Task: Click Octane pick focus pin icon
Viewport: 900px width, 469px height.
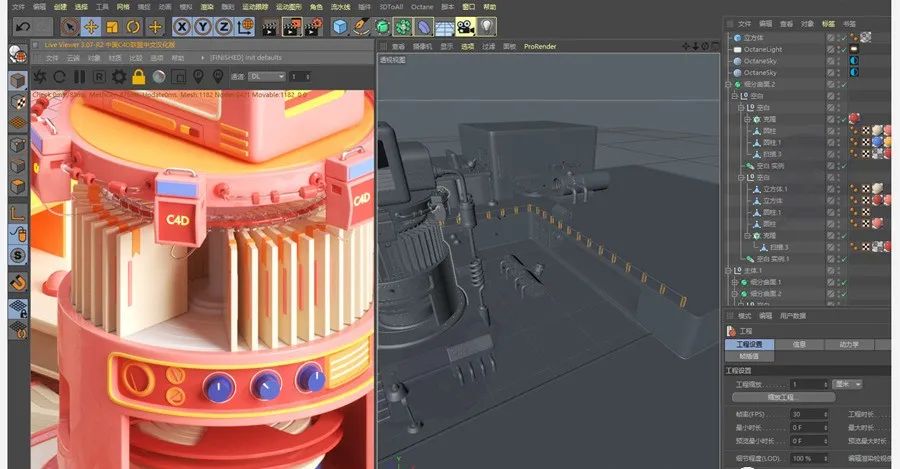Action: click(x=198, y=76)
